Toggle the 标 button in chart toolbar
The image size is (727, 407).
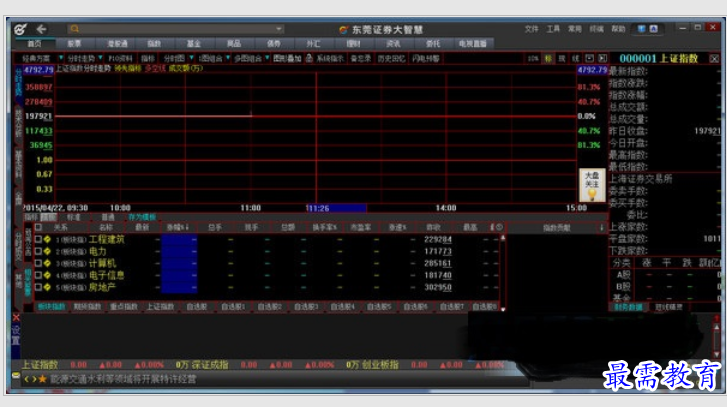coord(548,58)
